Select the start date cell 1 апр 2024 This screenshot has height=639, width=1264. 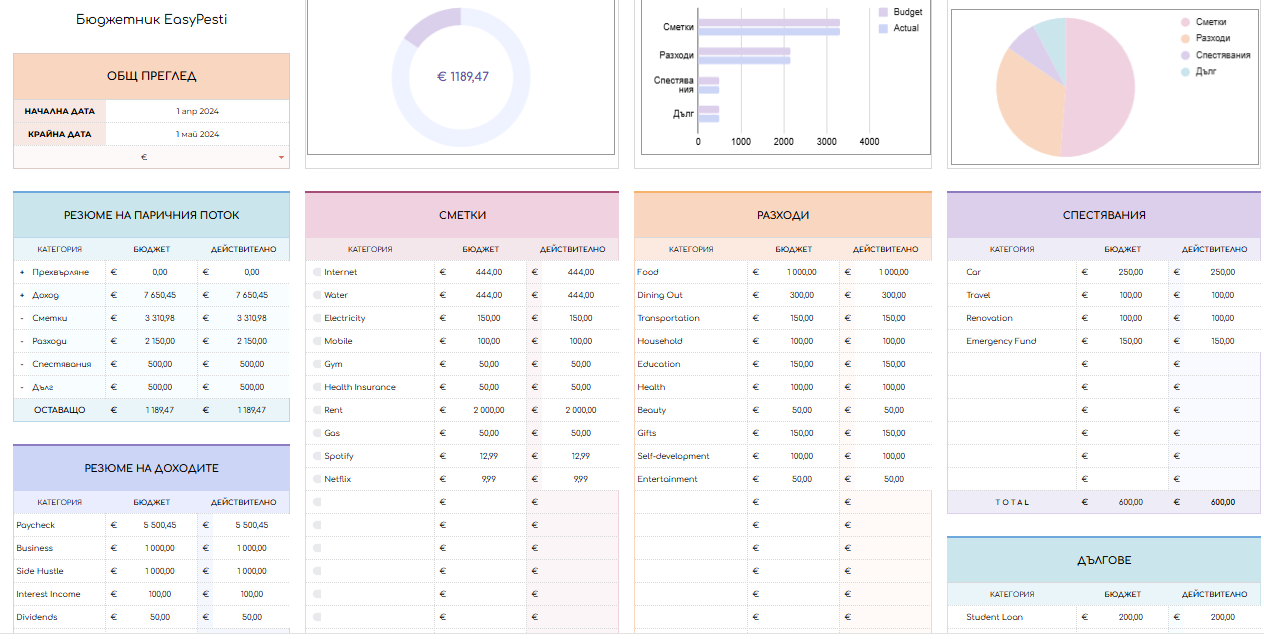pos(197,111)
